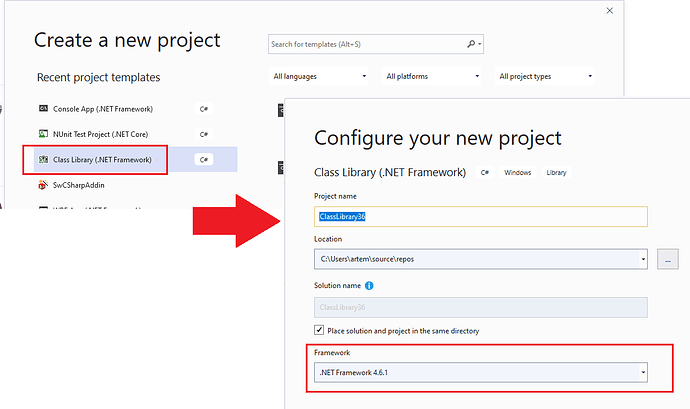Click the Solution name info icon
This screenshot has height=409, width=690.
(369, 286)
